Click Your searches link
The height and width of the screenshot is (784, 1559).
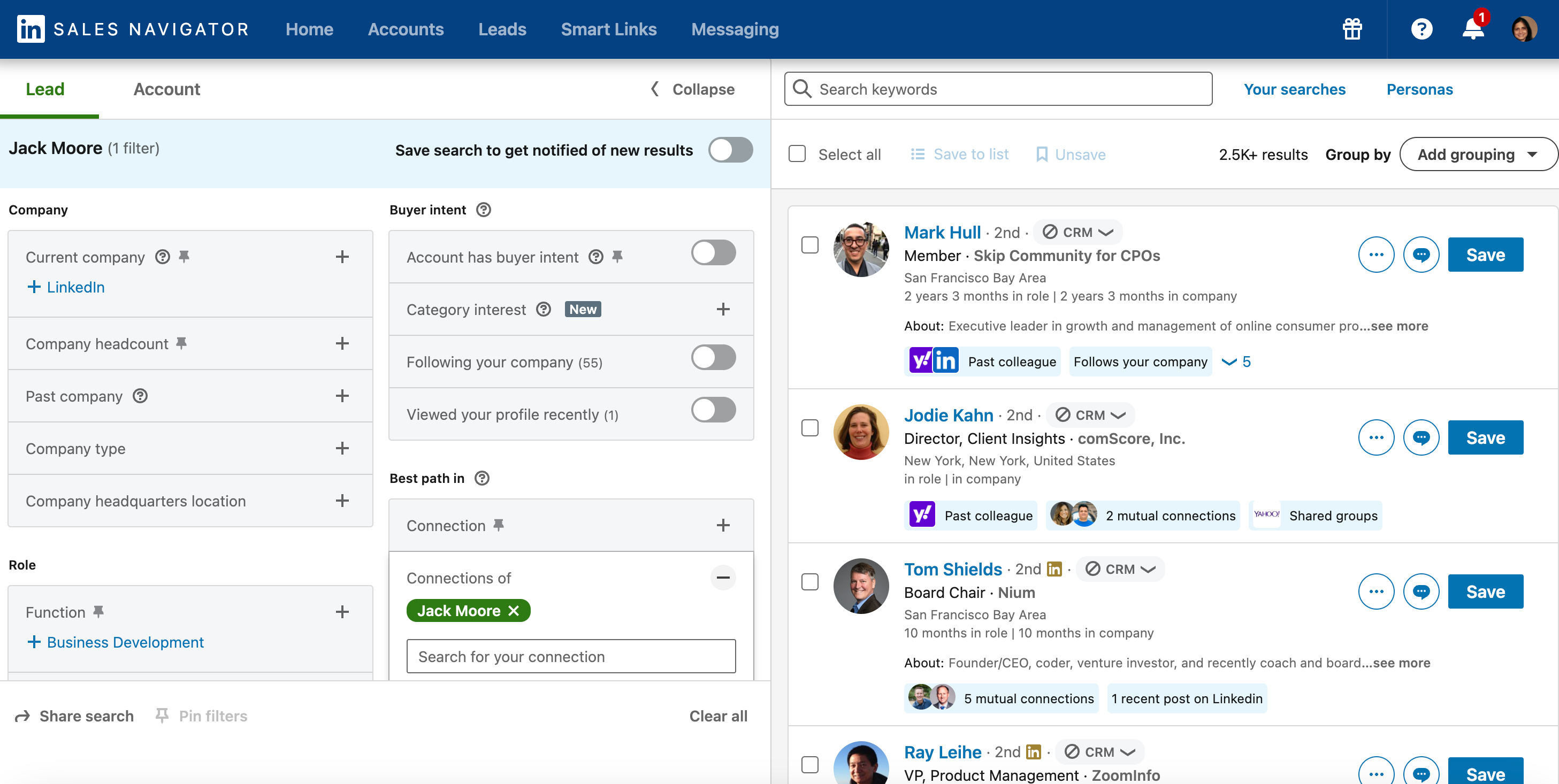point(1295,89)
